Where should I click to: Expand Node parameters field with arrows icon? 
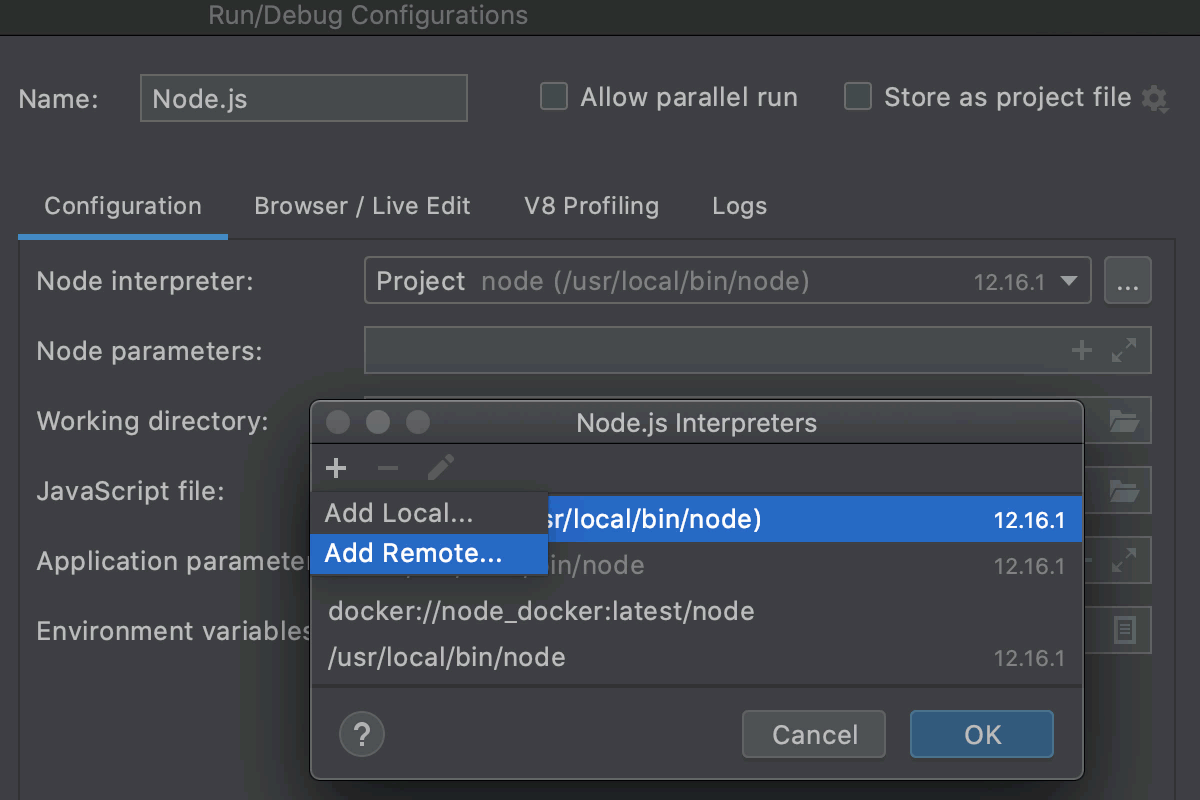(x=1126, y=350)
